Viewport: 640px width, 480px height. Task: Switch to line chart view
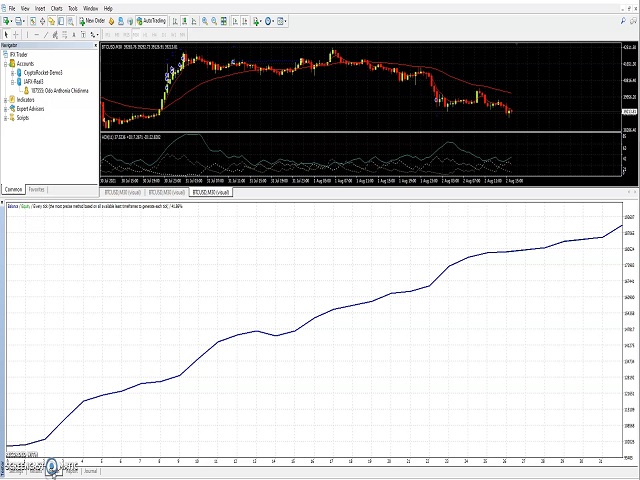[194, 21]
